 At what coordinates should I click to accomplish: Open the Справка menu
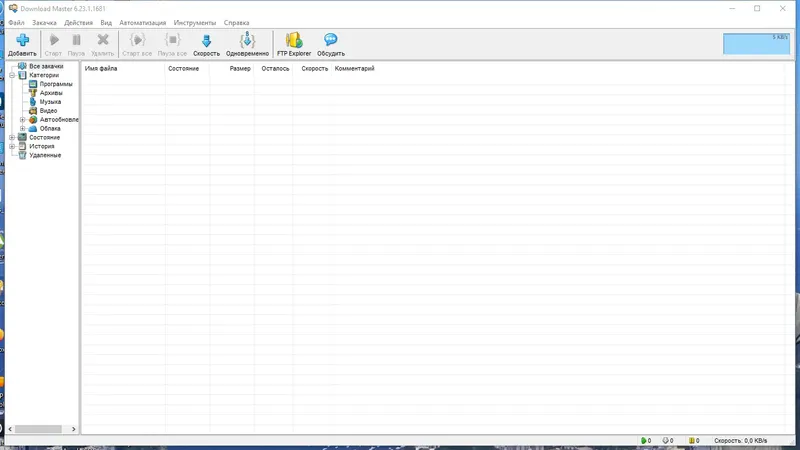(236, 23)
